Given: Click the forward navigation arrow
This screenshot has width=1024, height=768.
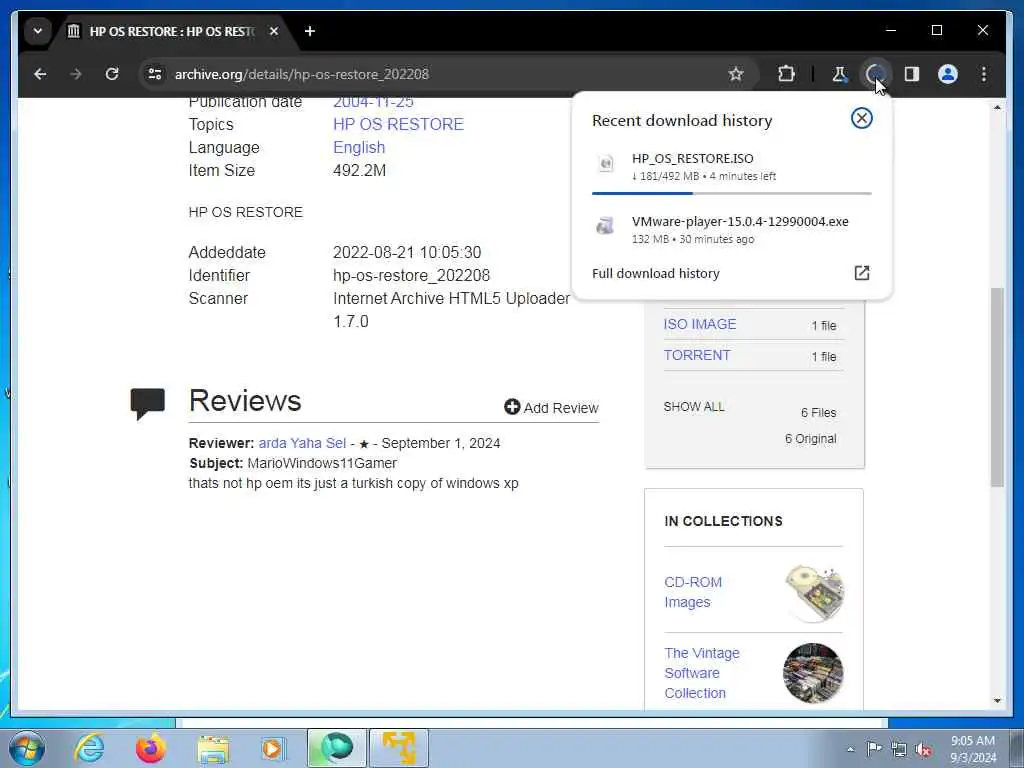Looking at the screenshot, I should pos(76,74).
